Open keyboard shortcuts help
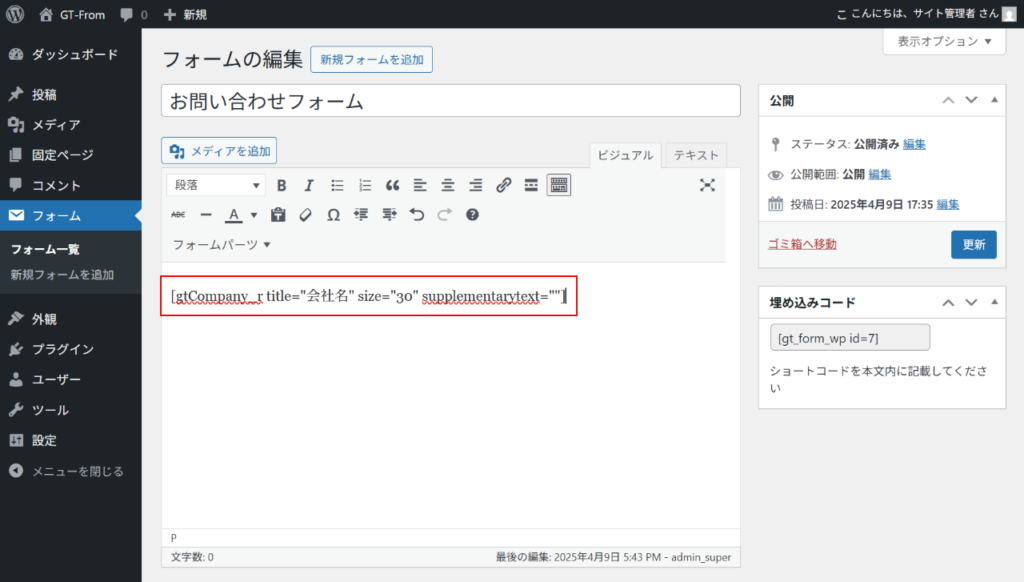Image resolution: width=1024 pixels, height=582 pixels. pos(472,214)
